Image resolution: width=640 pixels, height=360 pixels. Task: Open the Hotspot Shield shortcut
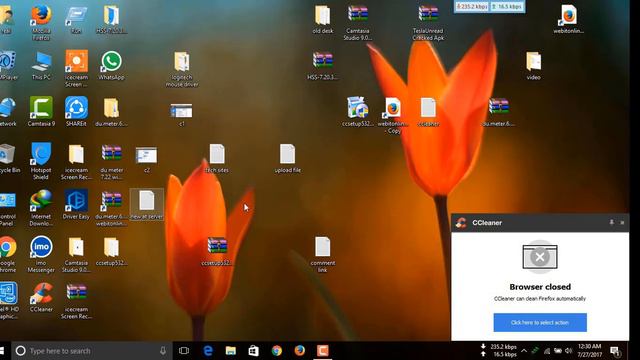[41, 161]
